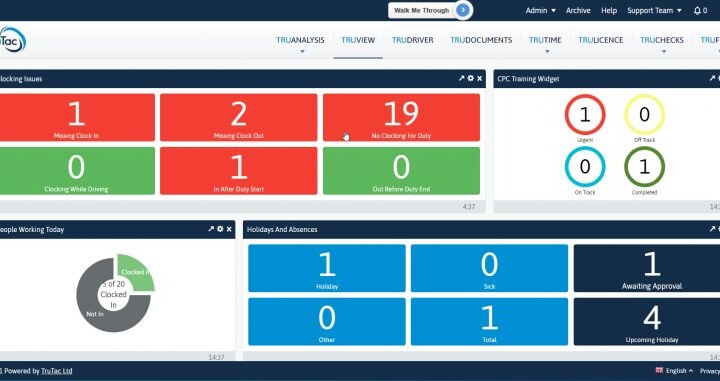This screenshot has height=381, width=720.
Task: Expand Clocking Issues widget with arrow icon
Action: click(461, 78)
